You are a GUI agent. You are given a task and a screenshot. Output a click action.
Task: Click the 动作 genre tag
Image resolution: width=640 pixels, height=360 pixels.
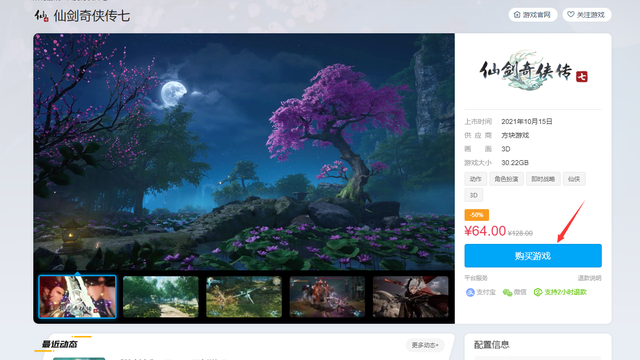coord(476,179)
